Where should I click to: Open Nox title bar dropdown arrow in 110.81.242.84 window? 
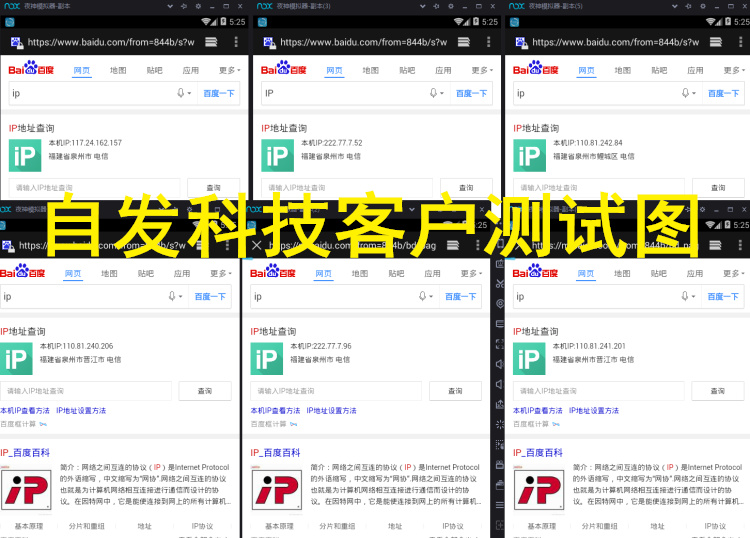pyautogui.click(x=675, y=6)
